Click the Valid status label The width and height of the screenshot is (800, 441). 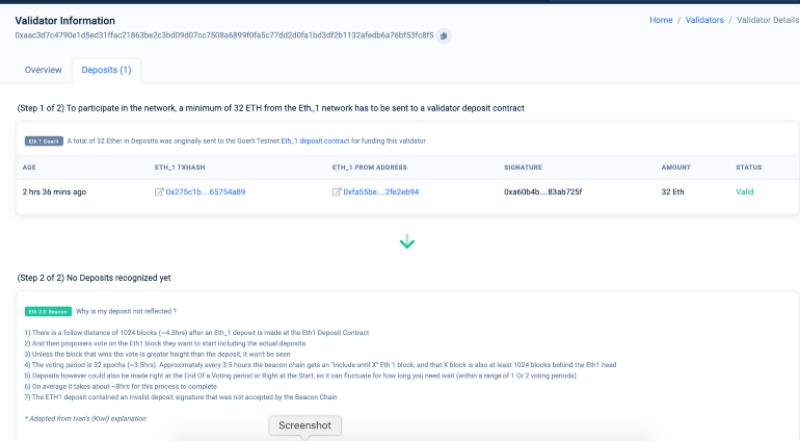point(745,192)
